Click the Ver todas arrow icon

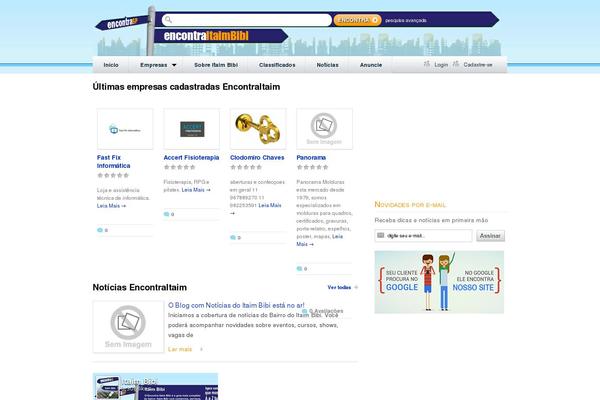(x=356, y=287)
